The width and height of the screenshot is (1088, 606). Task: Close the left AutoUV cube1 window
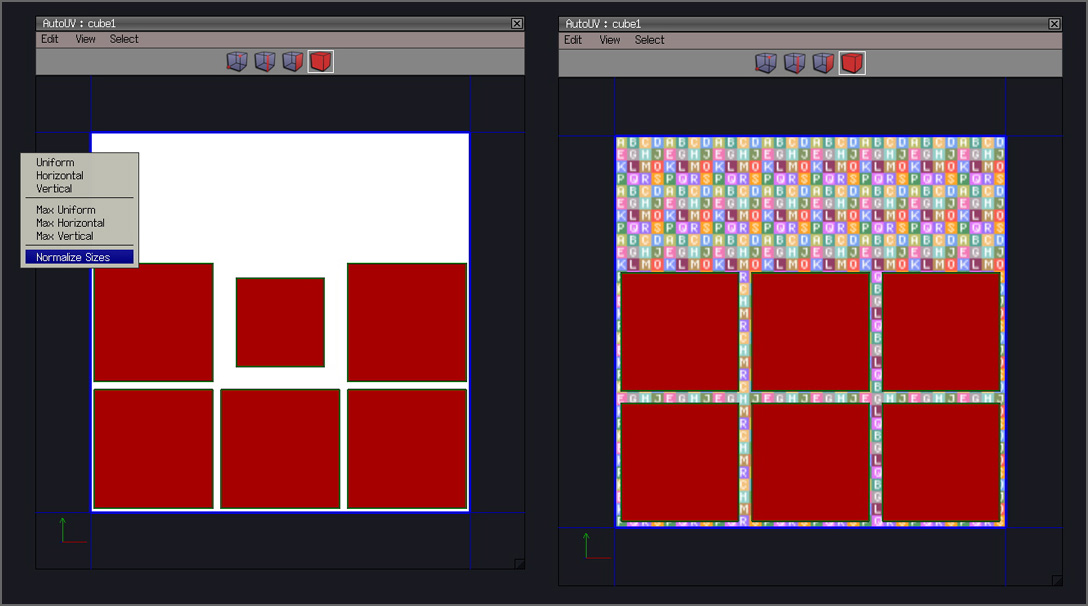[x=517, y=24]
